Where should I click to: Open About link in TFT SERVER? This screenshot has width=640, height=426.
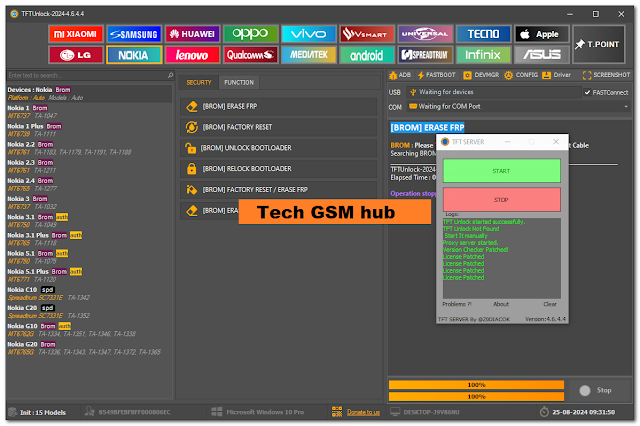[501, 304]
